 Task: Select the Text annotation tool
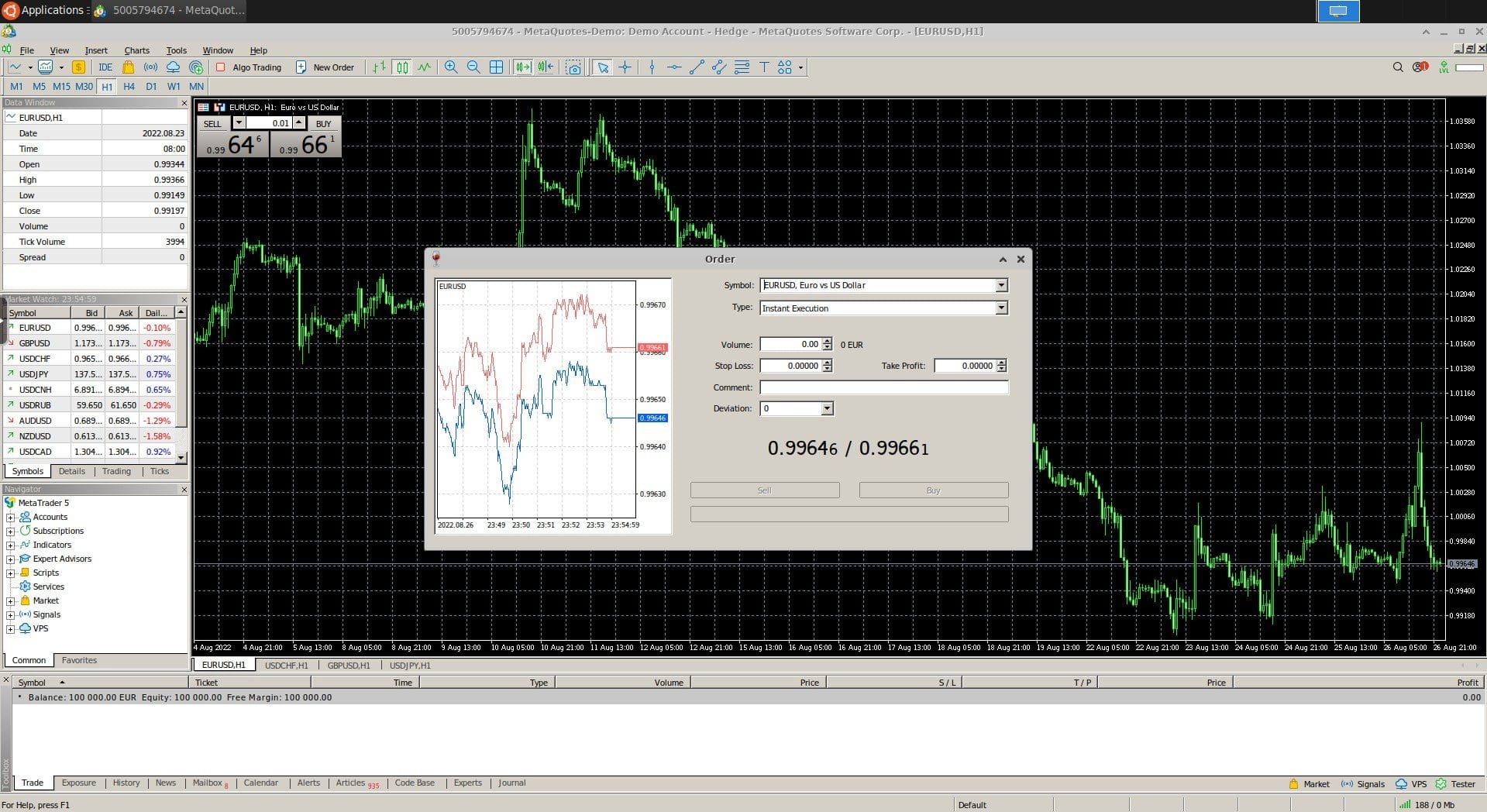pyautogui.click(x=763, y=67)
